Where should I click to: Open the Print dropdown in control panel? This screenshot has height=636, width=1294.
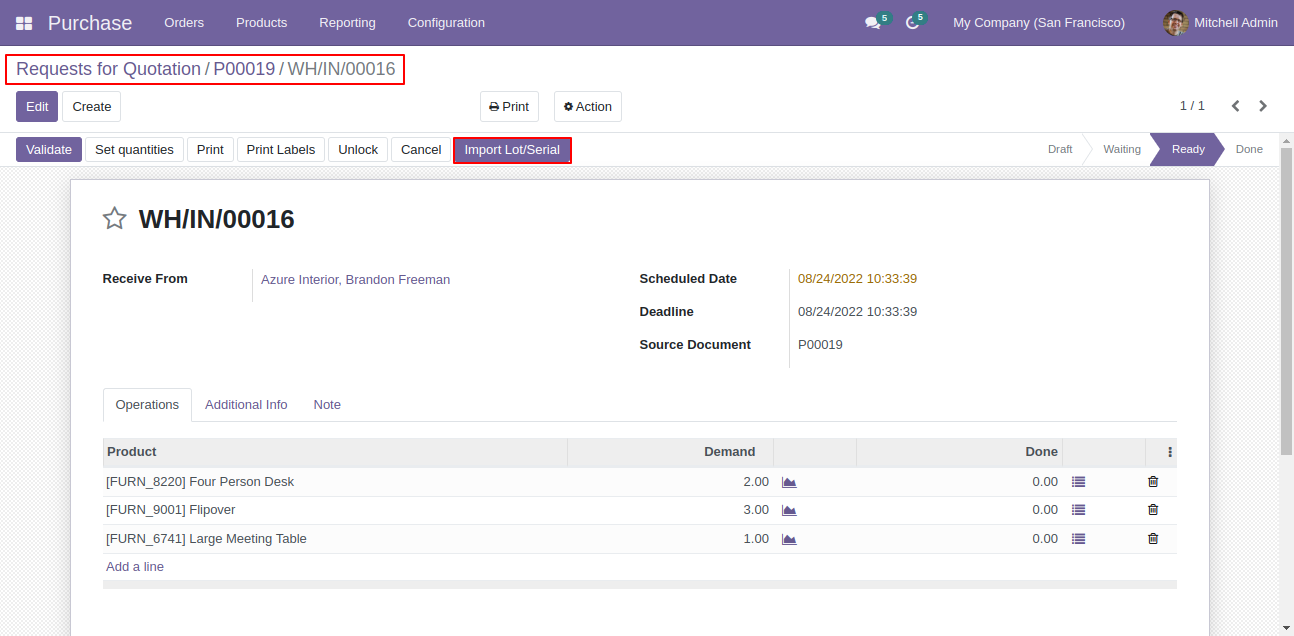pyautogui.click(x=509, y=106)
